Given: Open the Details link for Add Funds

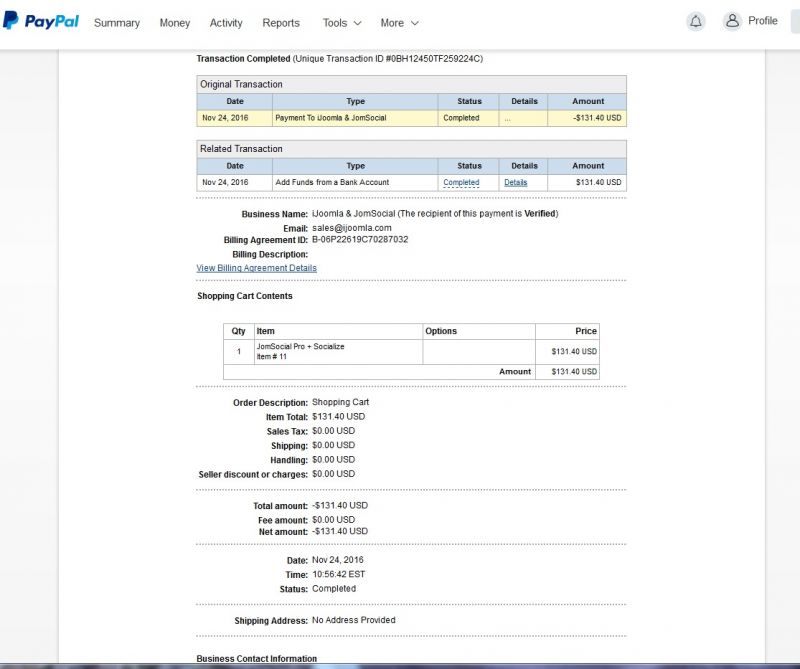Looking at the screenshot, I should [x=516, y=182].
